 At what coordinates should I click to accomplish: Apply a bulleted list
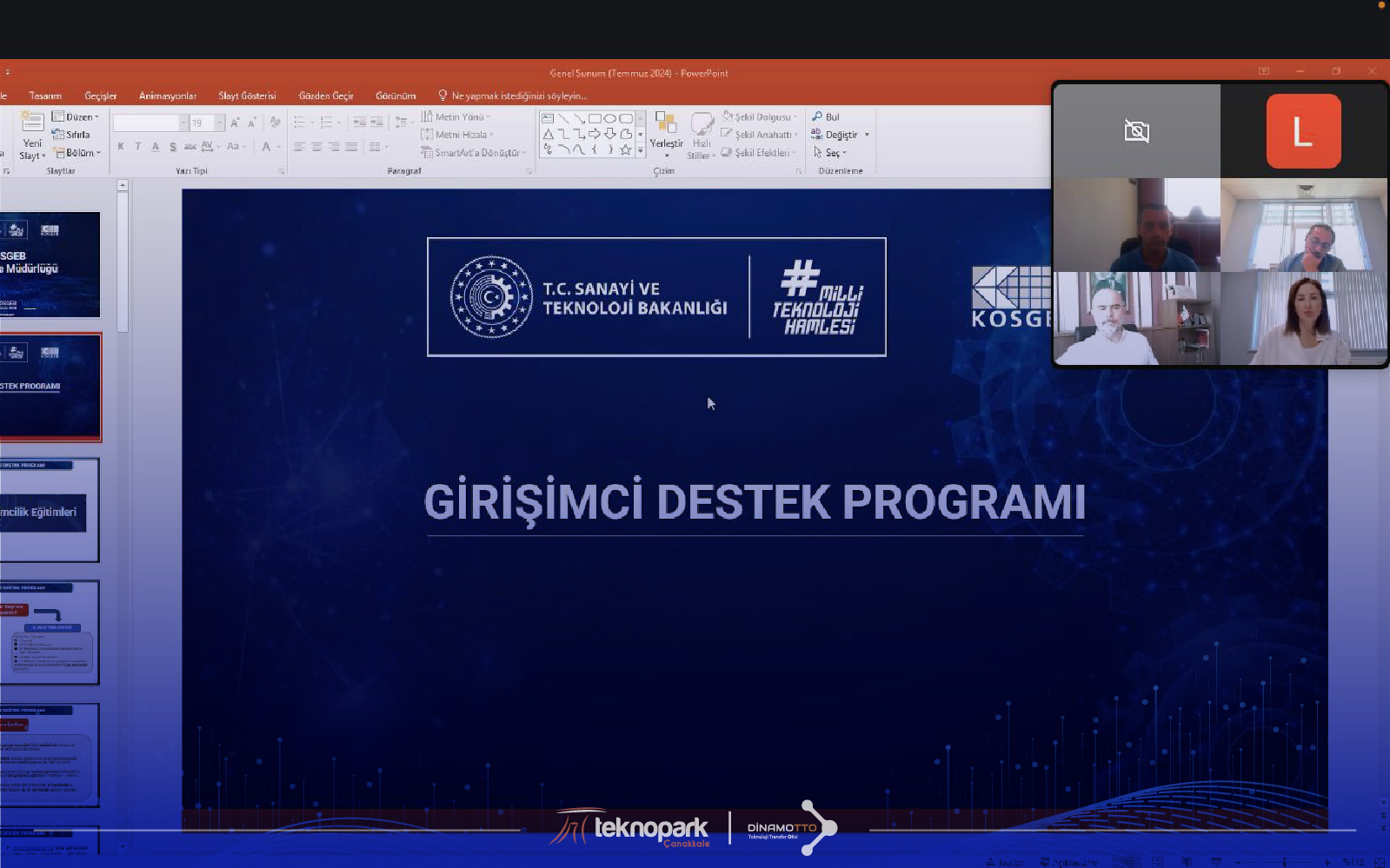coord(300,123)
